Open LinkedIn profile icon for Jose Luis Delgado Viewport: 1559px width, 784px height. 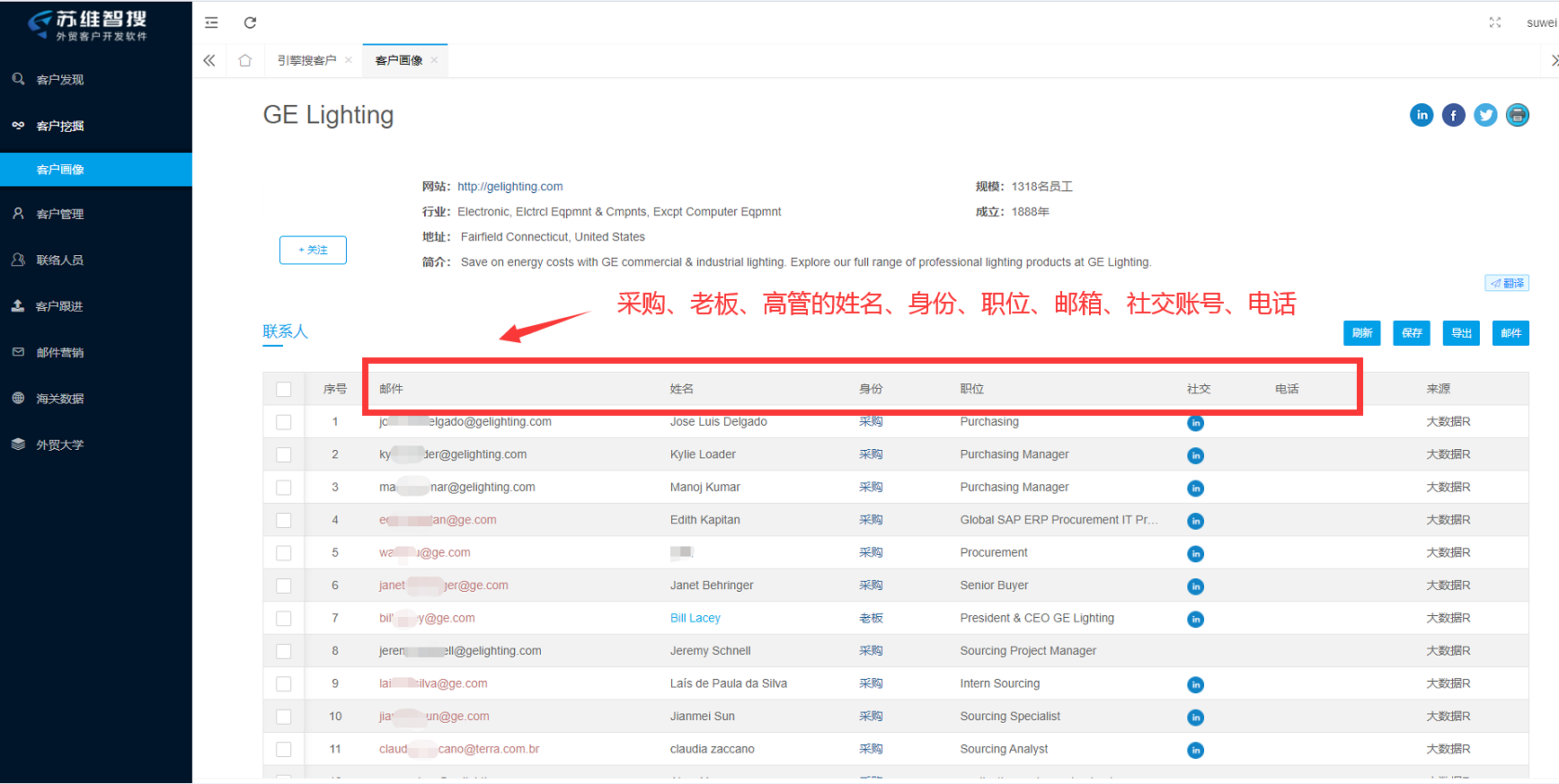[x=1195, y=423]
